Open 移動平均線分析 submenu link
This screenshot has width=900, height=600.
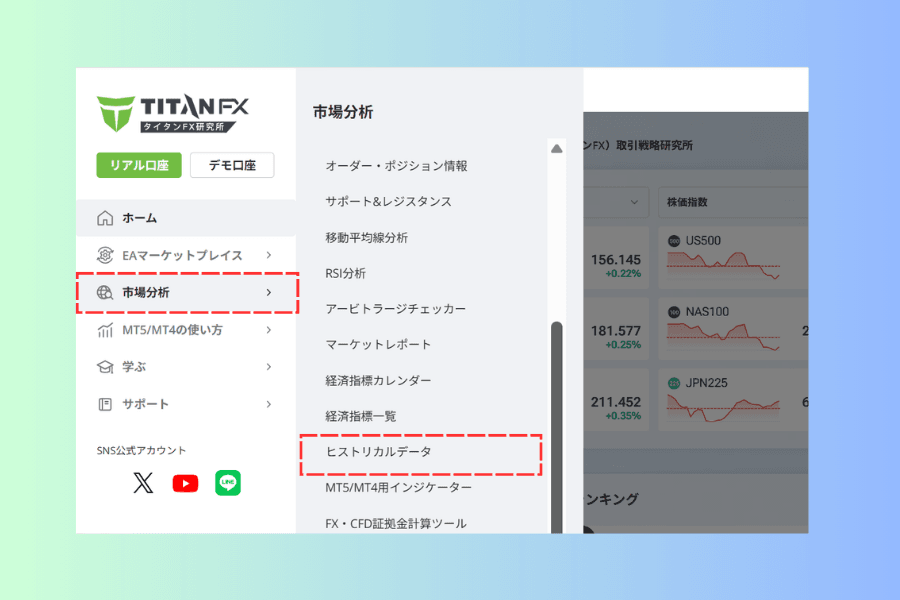tap(366, 238)
